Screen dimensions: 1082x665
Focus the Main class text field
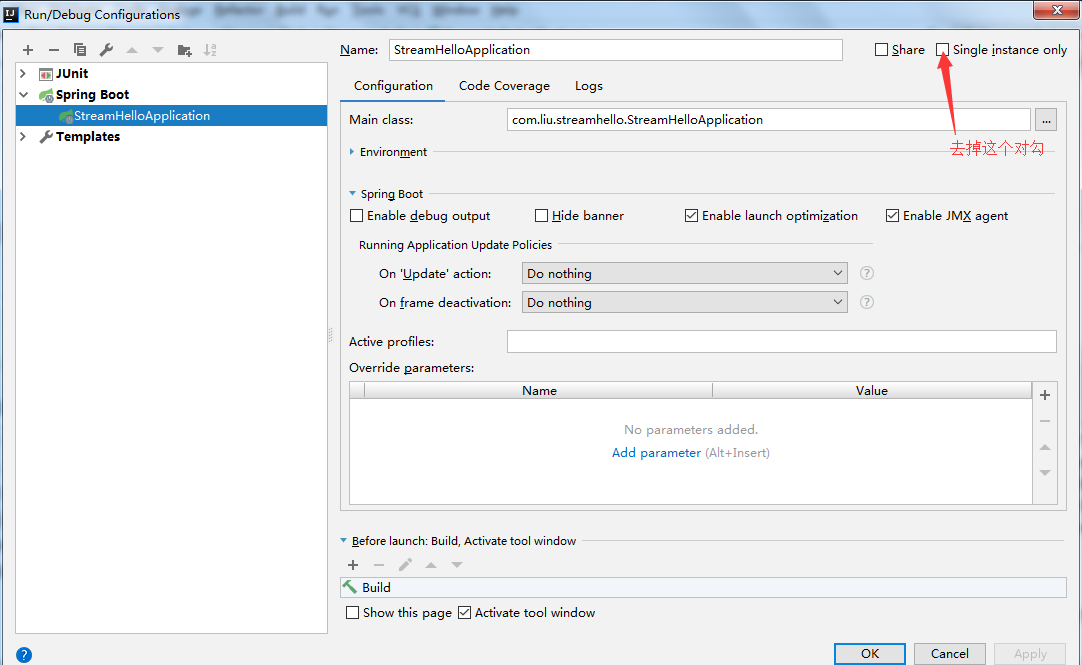point(769,120)
